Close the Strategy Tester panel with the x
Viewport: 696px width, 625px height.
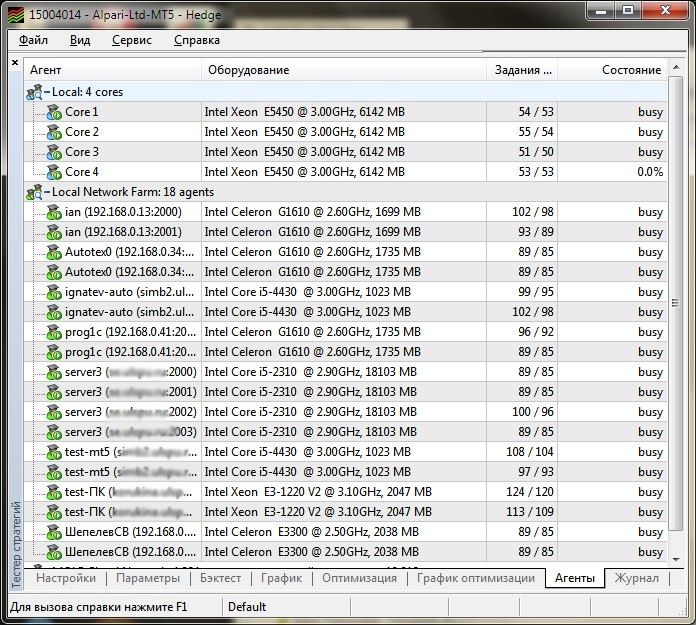15,63
